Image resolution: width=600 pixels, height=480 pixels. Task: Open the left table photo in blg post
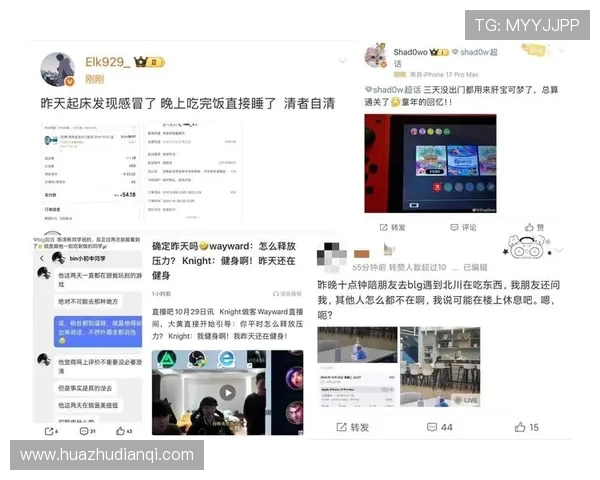357,344
